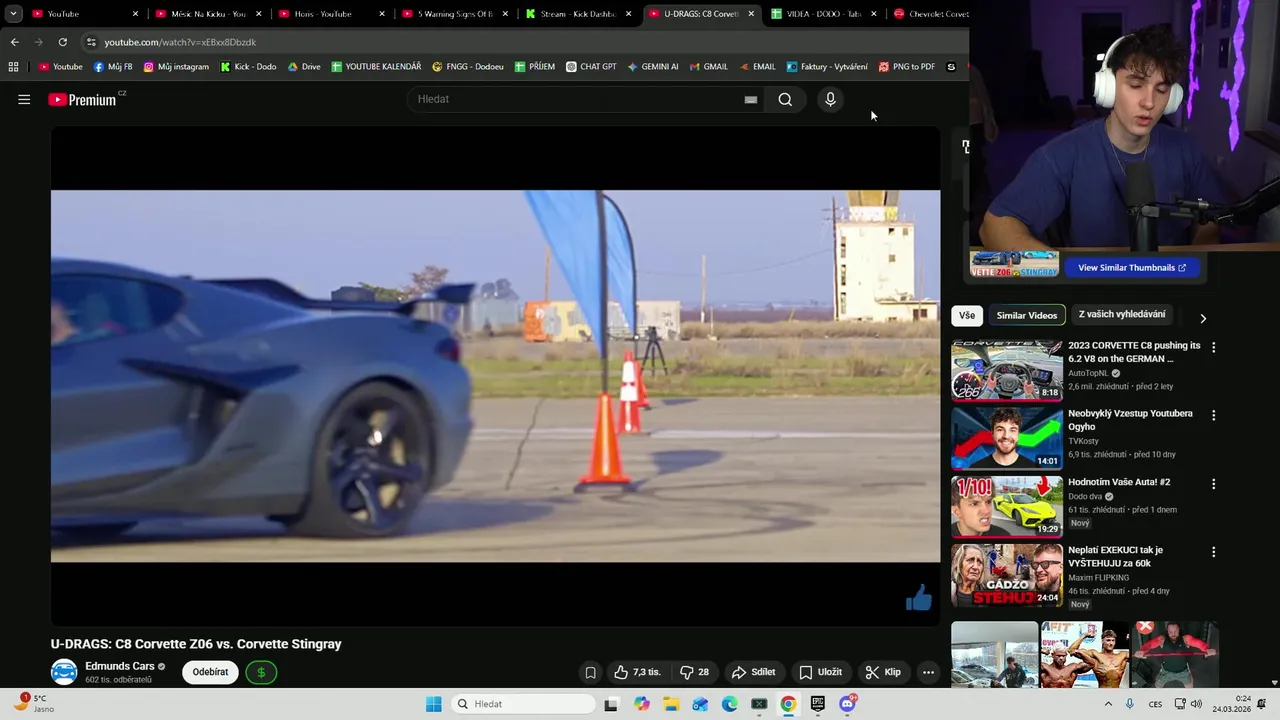Open the Můj instagram bookmark

point(176,67)
